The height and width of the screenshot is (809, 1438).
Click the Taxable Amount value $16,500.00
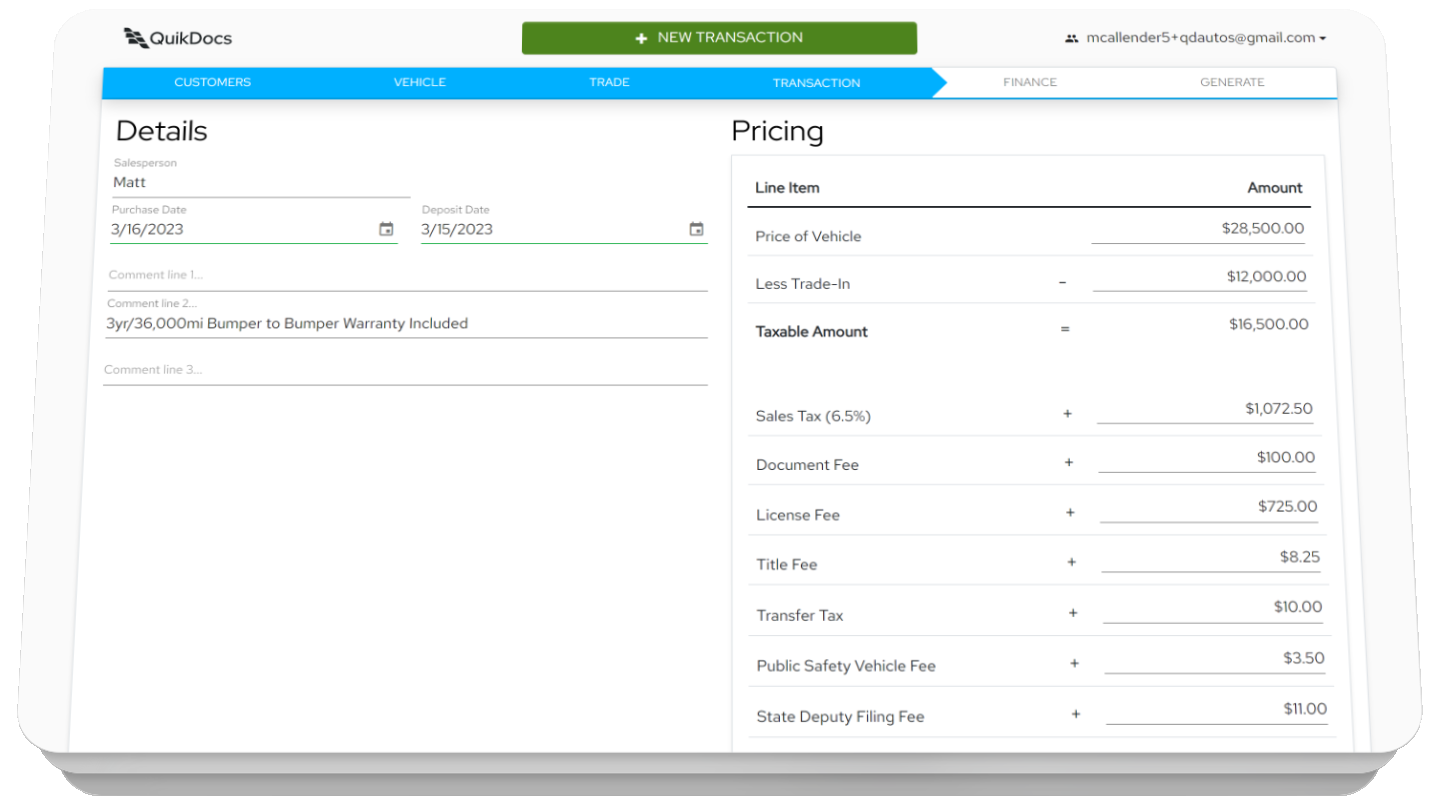point(1268,324)
